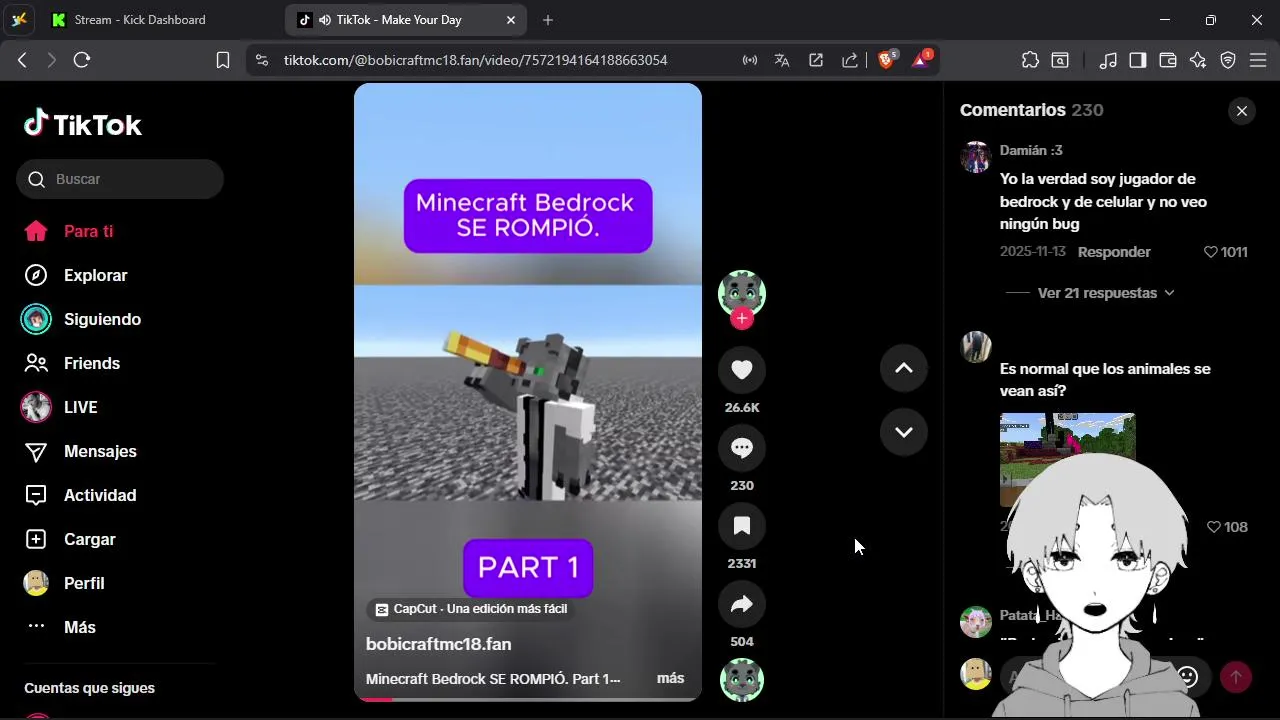Screen dimensions: 1280x720
Task: Expand Ver 21 respuestas replies
Action: 1106,293
